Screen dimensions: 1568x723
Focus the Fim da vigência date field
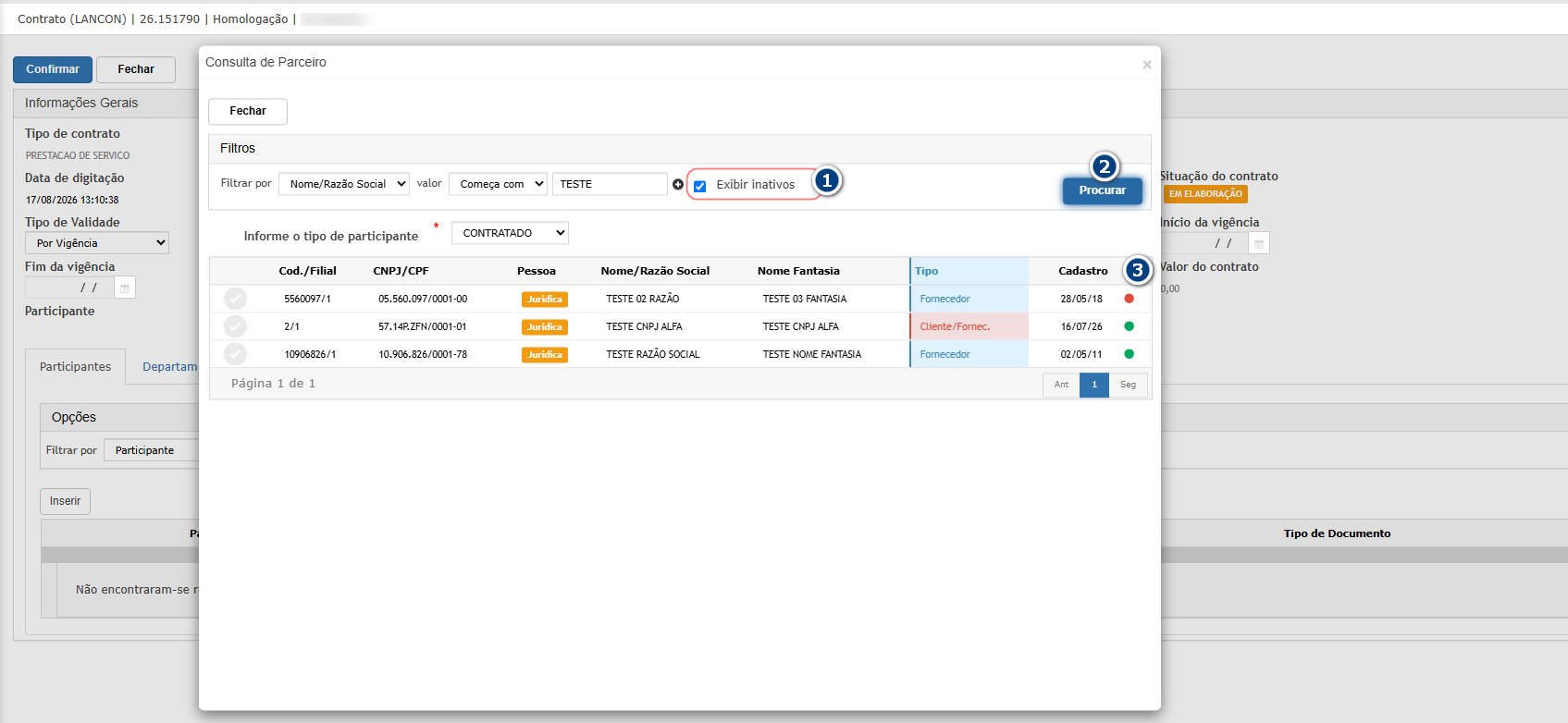click(69, 288)
